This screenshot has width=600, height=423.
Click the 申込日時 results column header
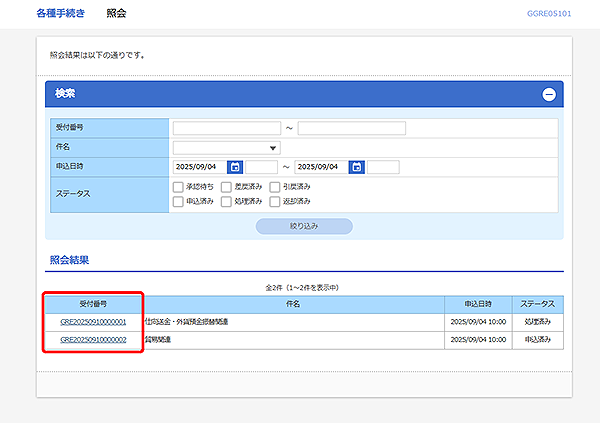478,304
